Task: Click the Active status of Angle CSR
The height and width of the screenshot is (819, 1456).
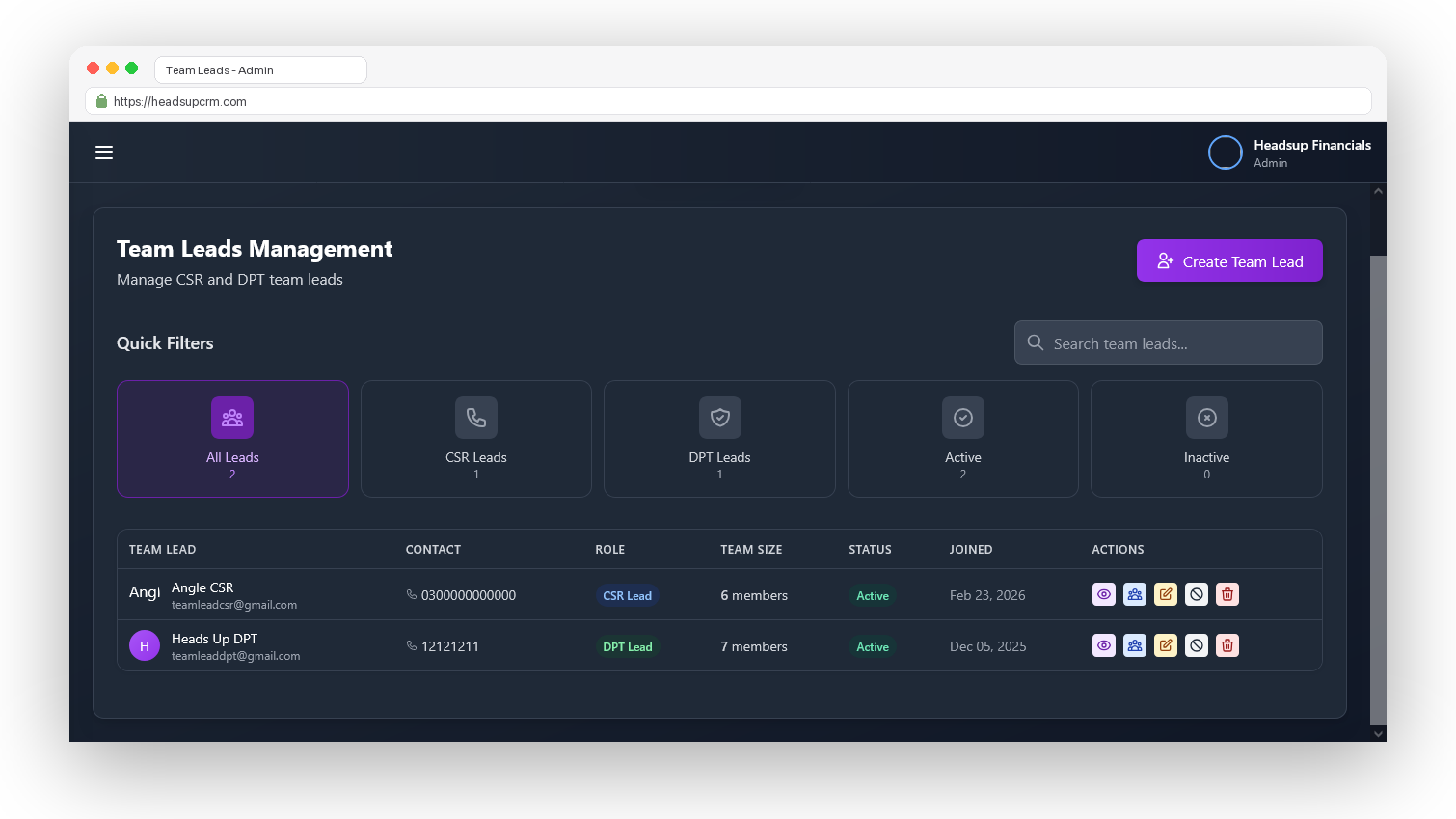Action: 873,595
